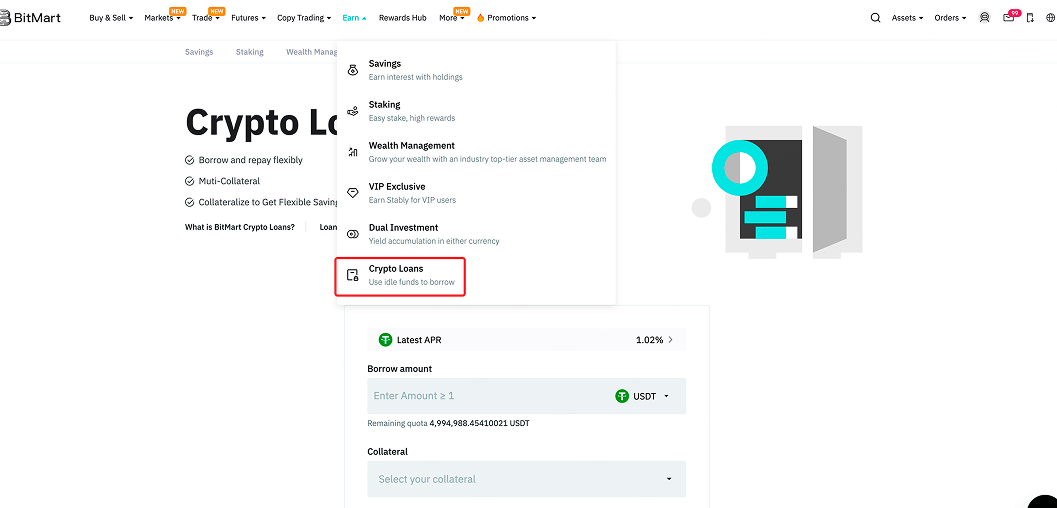Viewport: 1057px width, 508px height.
Task: Click the Muti-Collateral text
Action: [229, 181]
